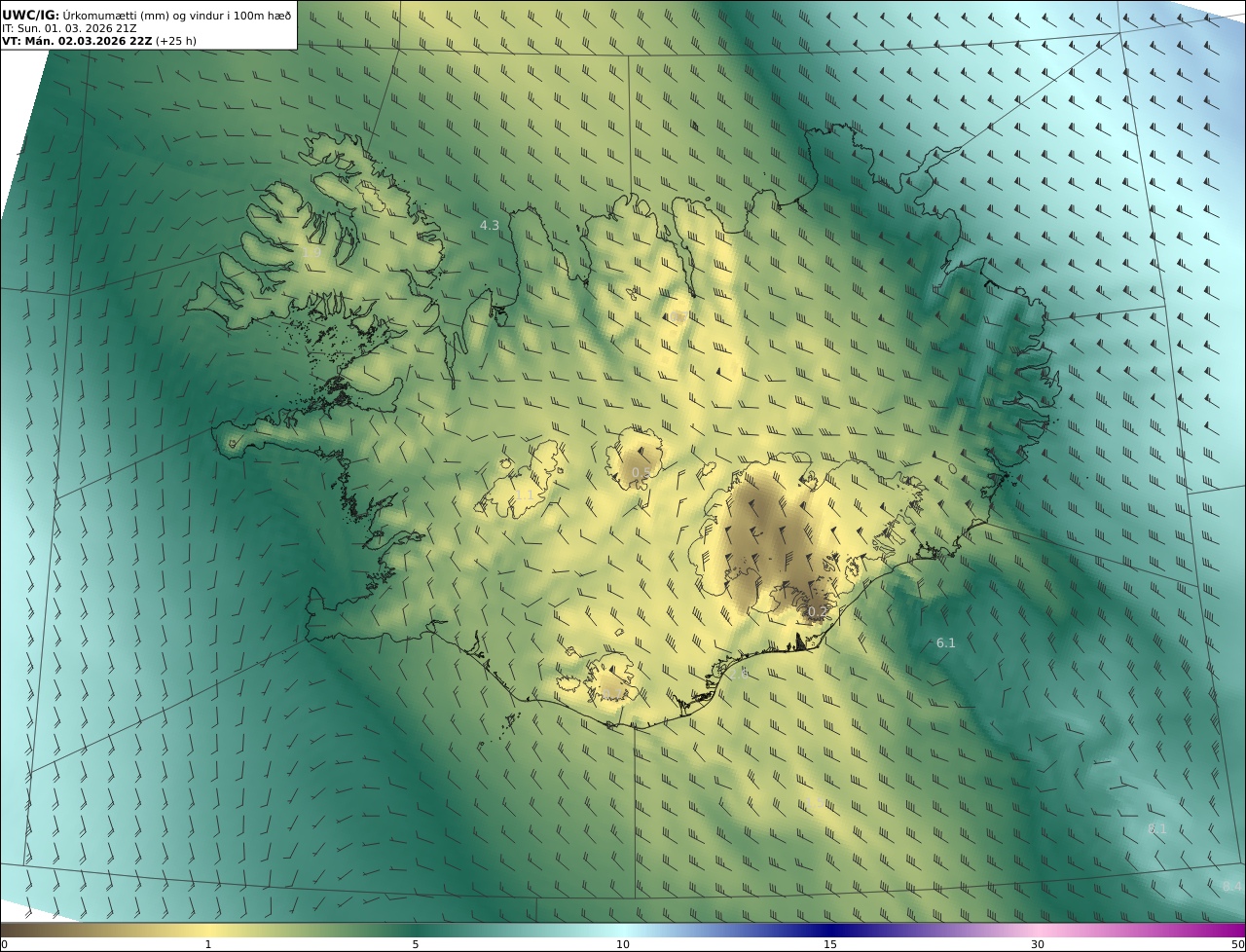This screenshot has height=952, width=1246.
Task: Click the '30' tick on color scale
Action: pyautogui.click(x=1038, y=945)
